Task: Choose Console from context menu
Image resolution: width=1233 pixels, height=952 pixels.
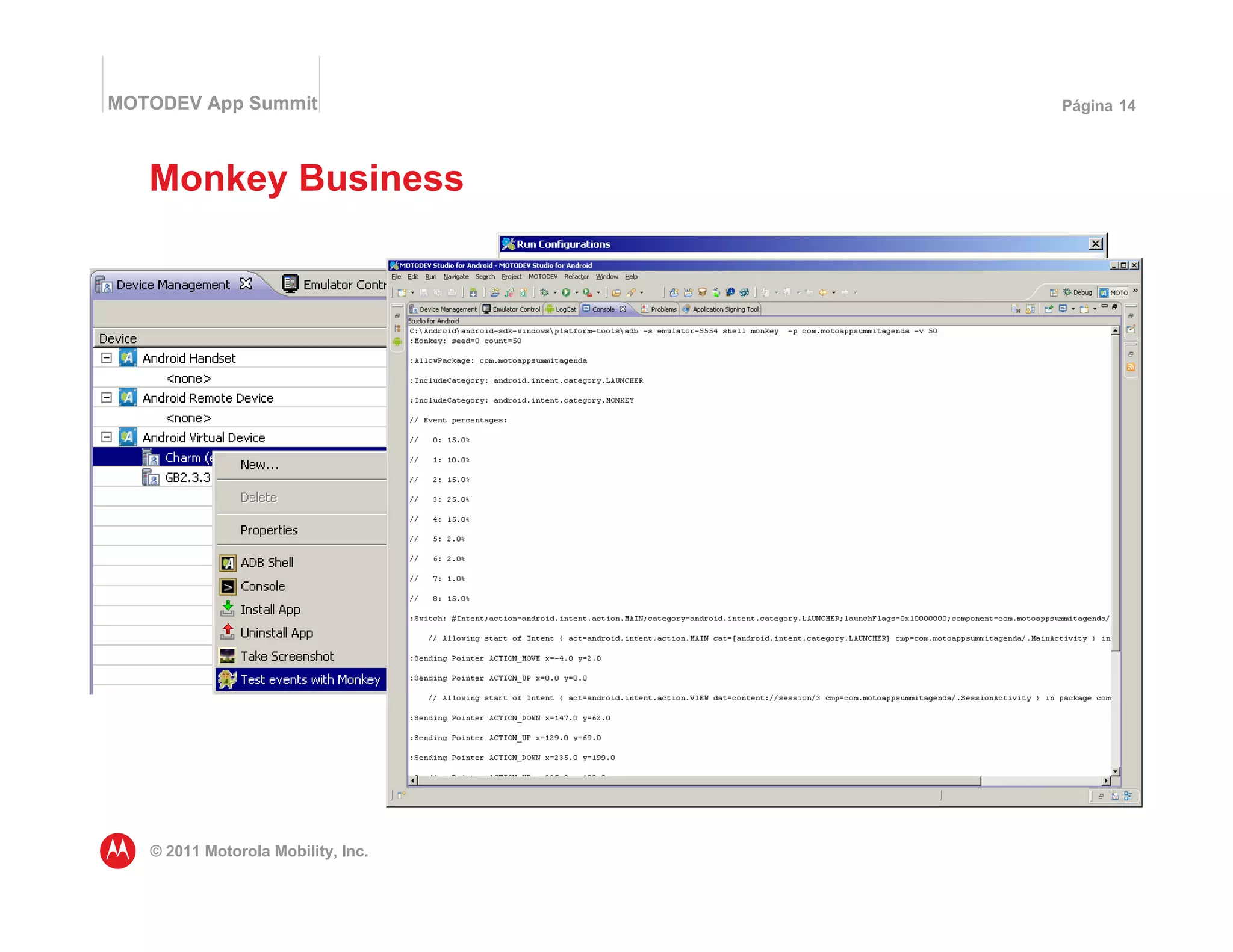Action: click(301, 586)
